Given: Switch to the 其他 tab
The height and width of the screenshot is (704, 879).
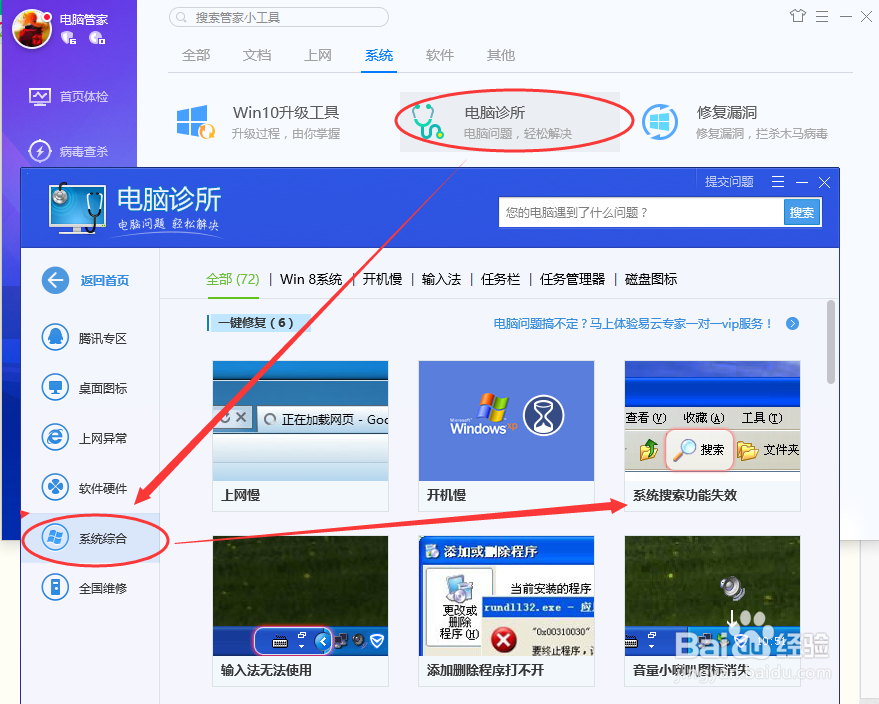Looking at the screenshot, I should (x=501, y=55).
